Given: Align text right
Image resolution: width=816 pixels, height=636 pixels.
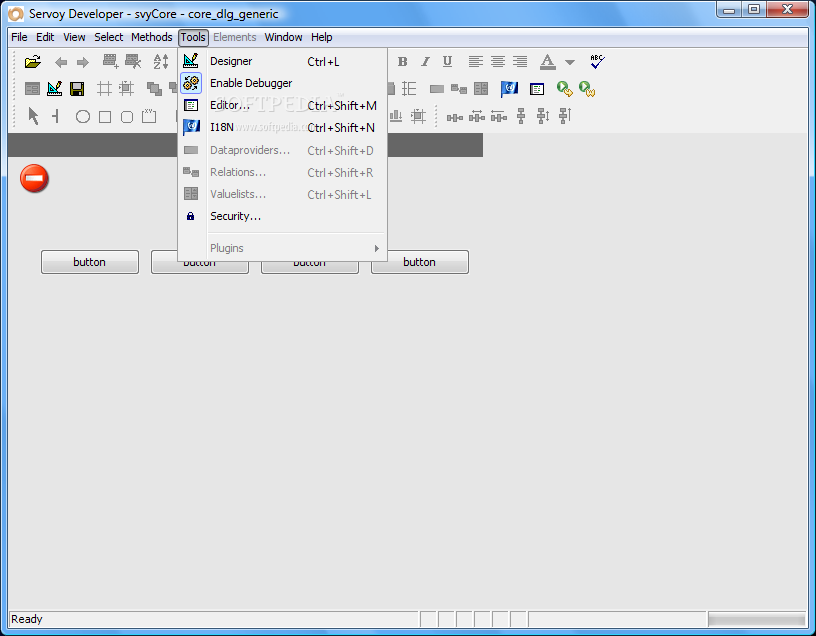Looking at the screenshot, I should [x=520, y=61].
